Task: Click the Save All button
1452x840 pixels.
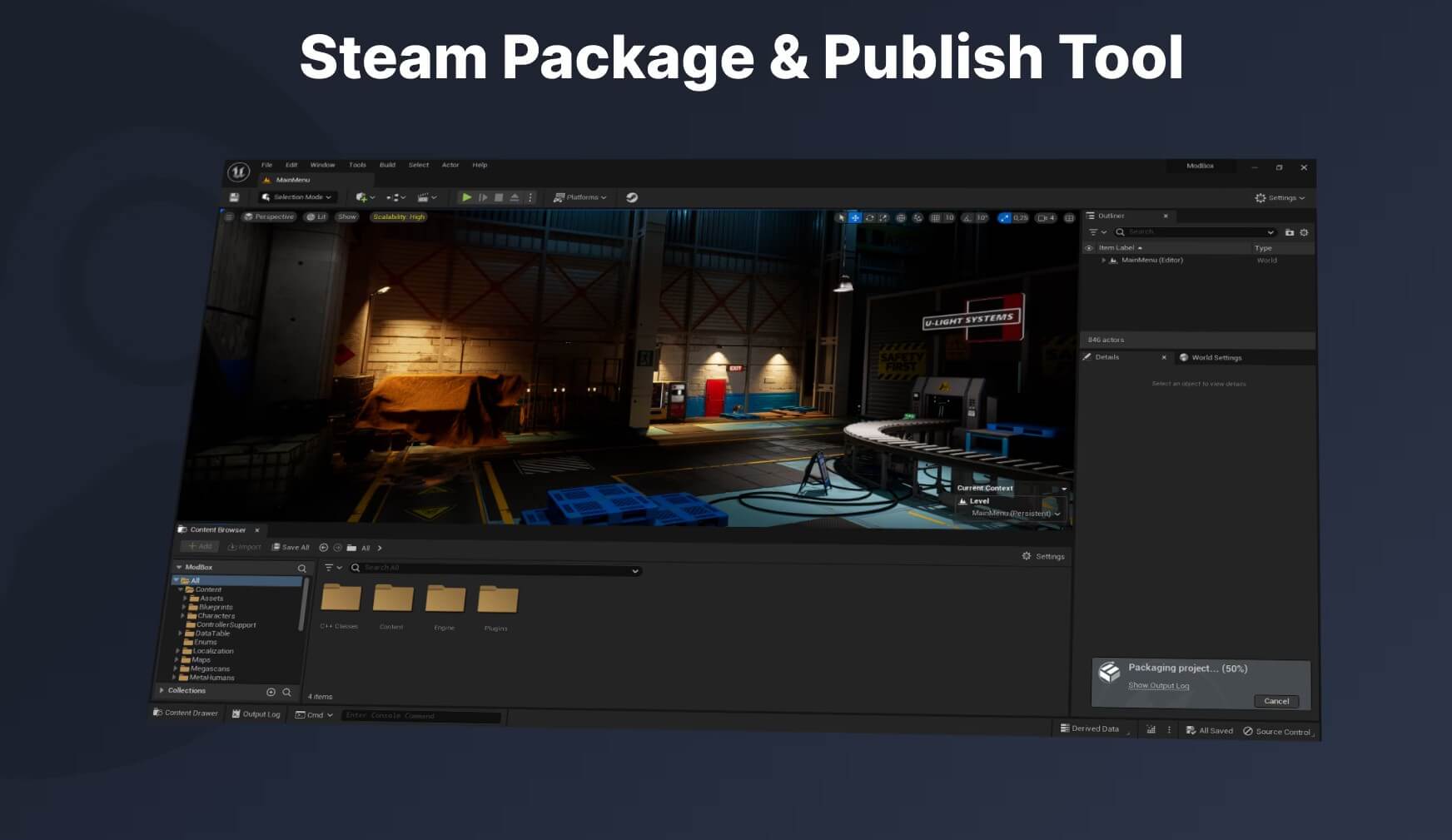Action: [x=291, y=547]
